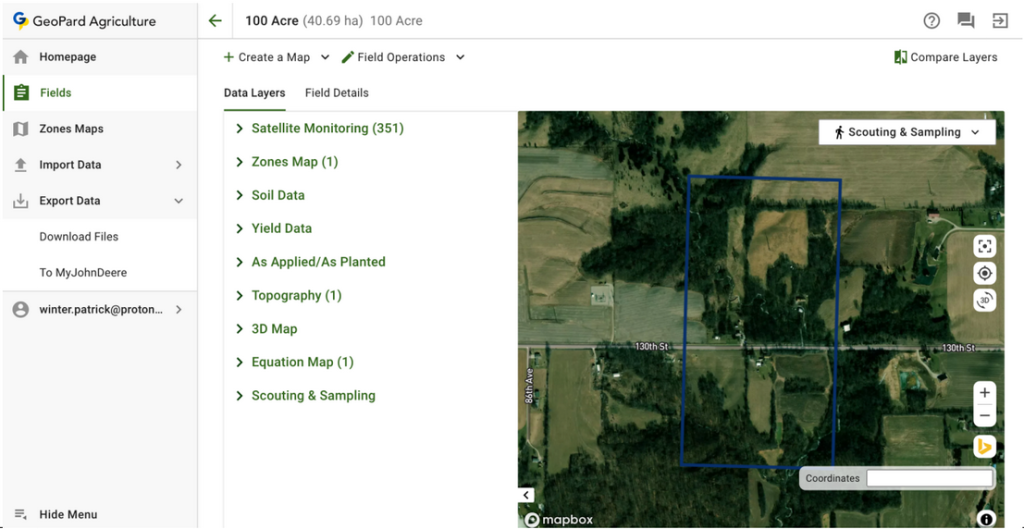1024x529 pixels.
Task: Click the Coordinates input field
Action: 929,479
